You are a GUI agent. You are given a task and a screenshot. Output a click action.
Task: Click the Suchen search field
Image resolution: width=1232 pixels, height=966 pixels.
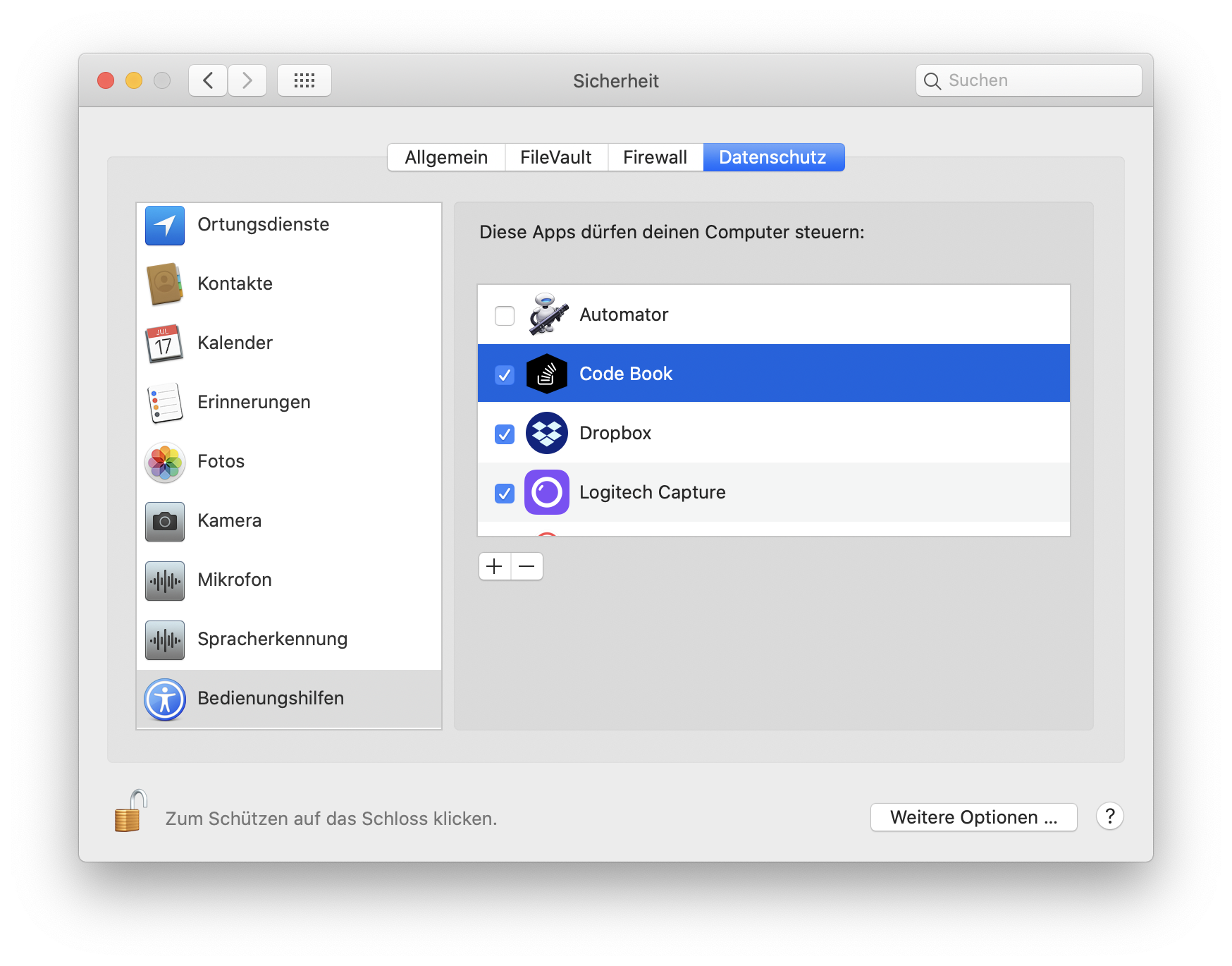point(1036,80)
